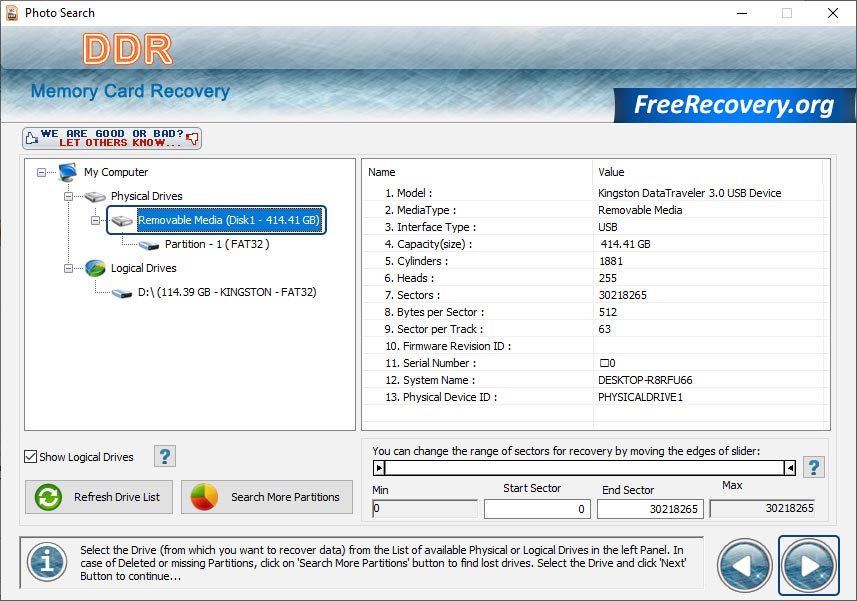Click the '1. Model :' row name
This screenshot has height=601, width=857.
coord(408,193)
